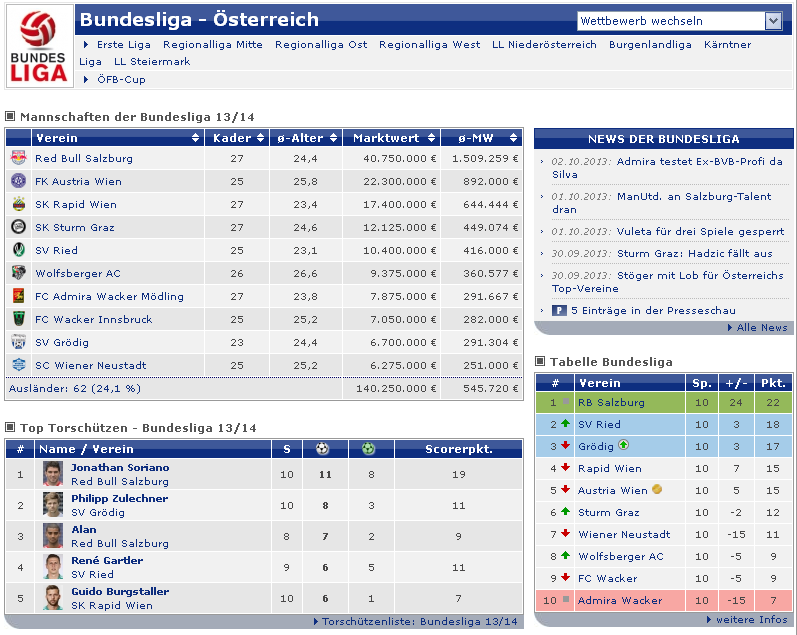797x635 pixels.
Task: Open Guido Burgstaller's player profile name
Action: point(120,591)
